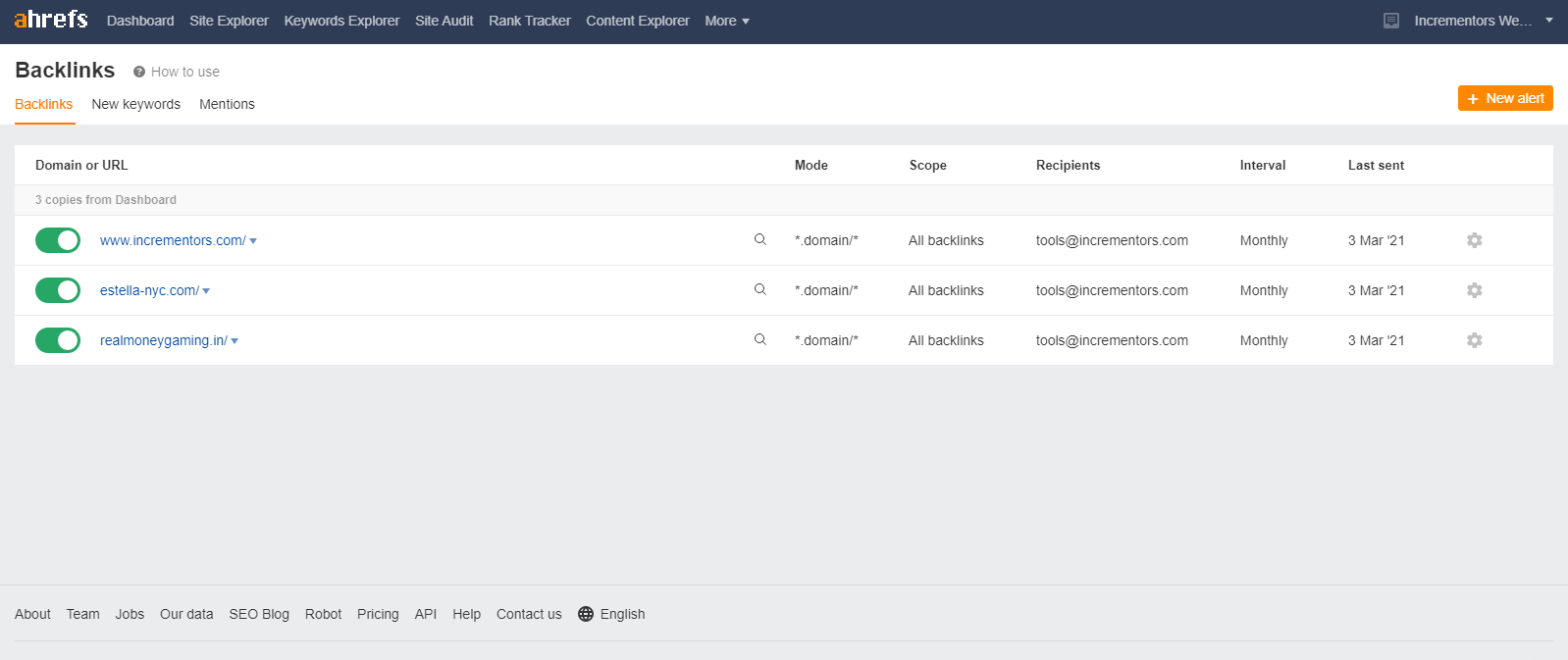Click tools@incrementors.com in estella-nyc.com row
1568x660 pixels.
tap(1112, 290)
